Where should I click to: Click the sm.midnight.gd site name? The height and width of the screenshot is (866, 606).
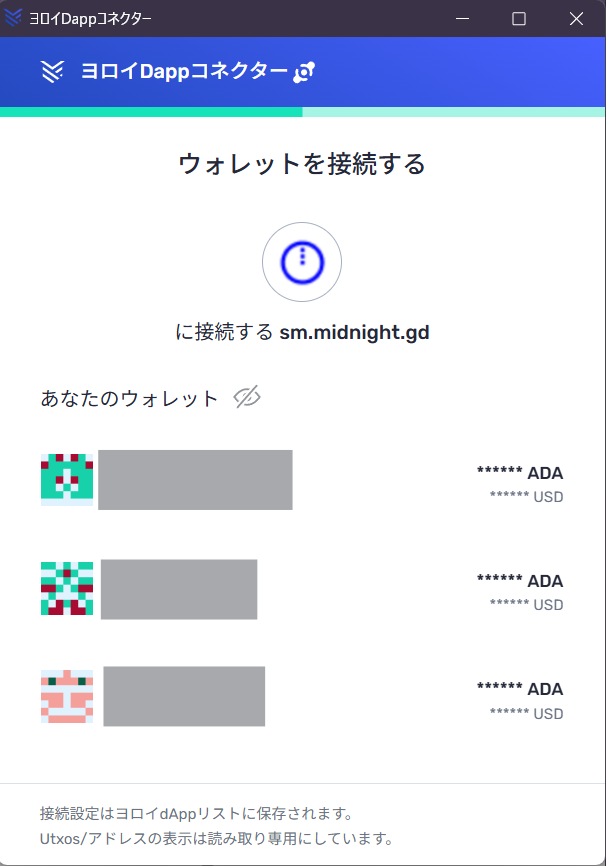354,333
